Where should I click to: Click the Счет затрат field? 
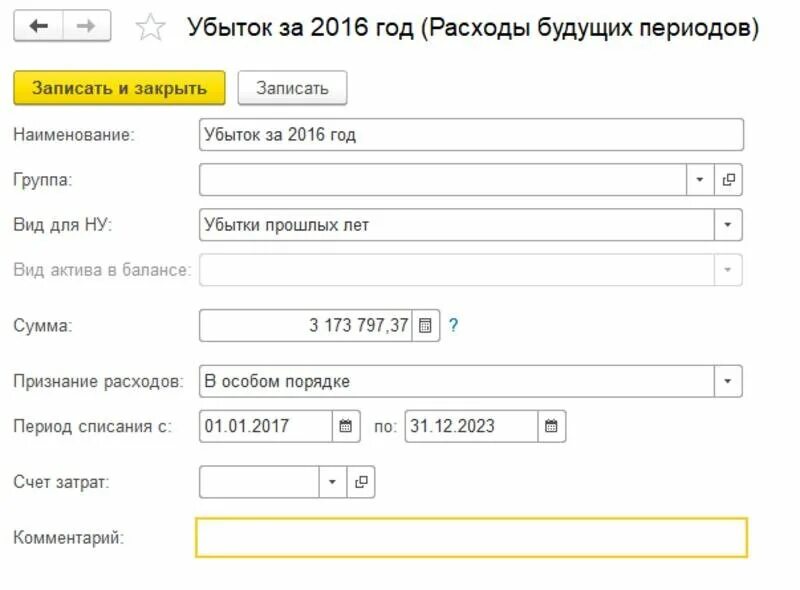pos(259,482)
